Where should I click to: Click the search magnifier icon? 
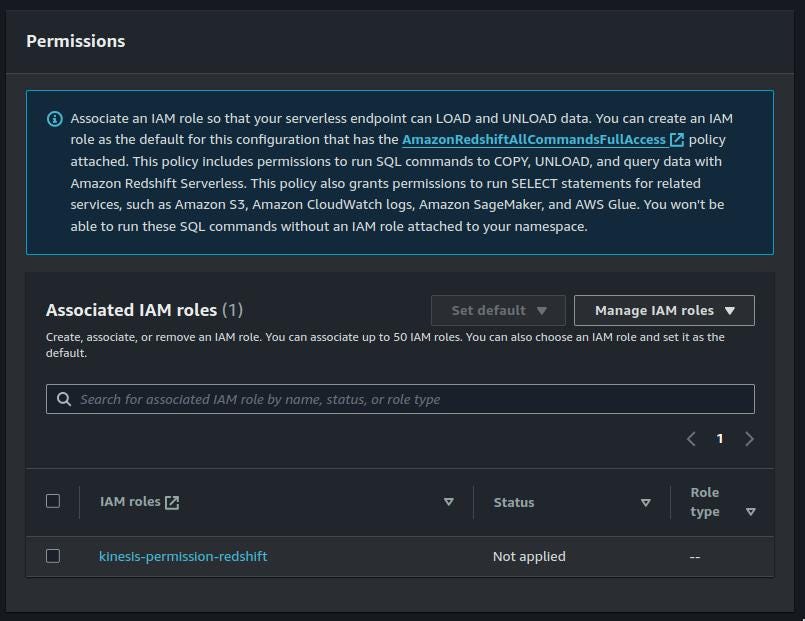64,399
